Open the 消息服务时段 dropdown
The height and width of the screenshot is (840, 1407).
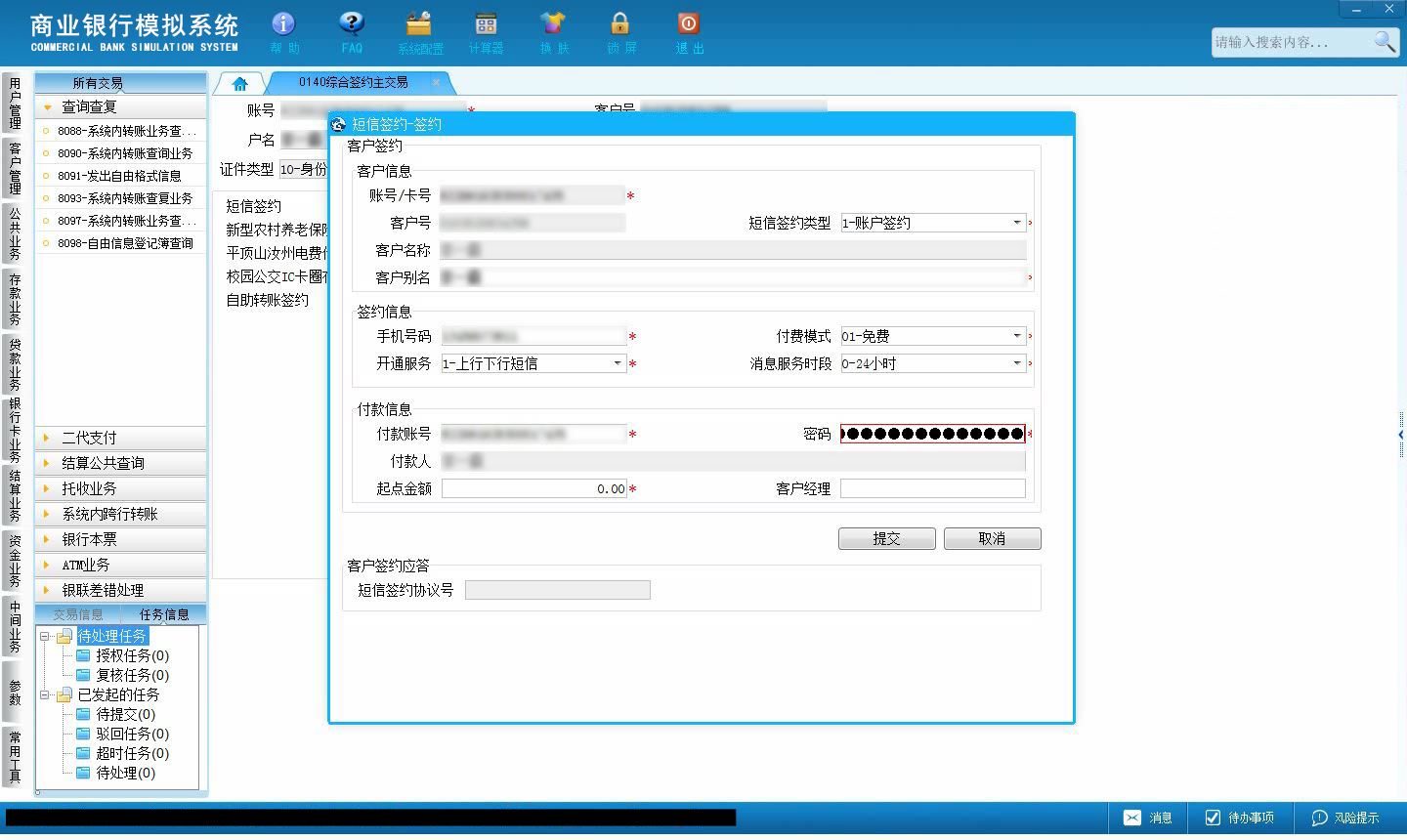[x=1016, y=363]
